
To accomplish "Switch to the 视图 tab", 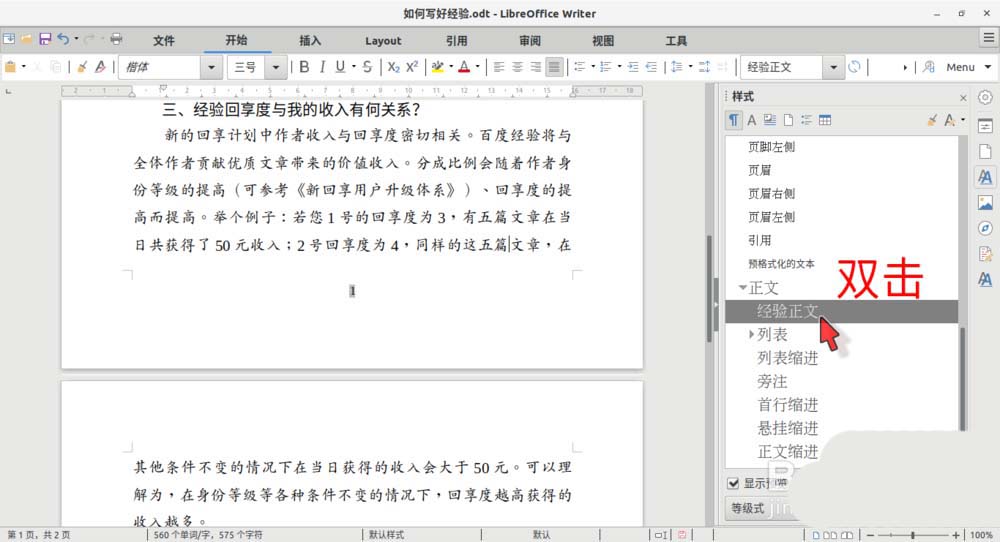I will tap(603, 41).
